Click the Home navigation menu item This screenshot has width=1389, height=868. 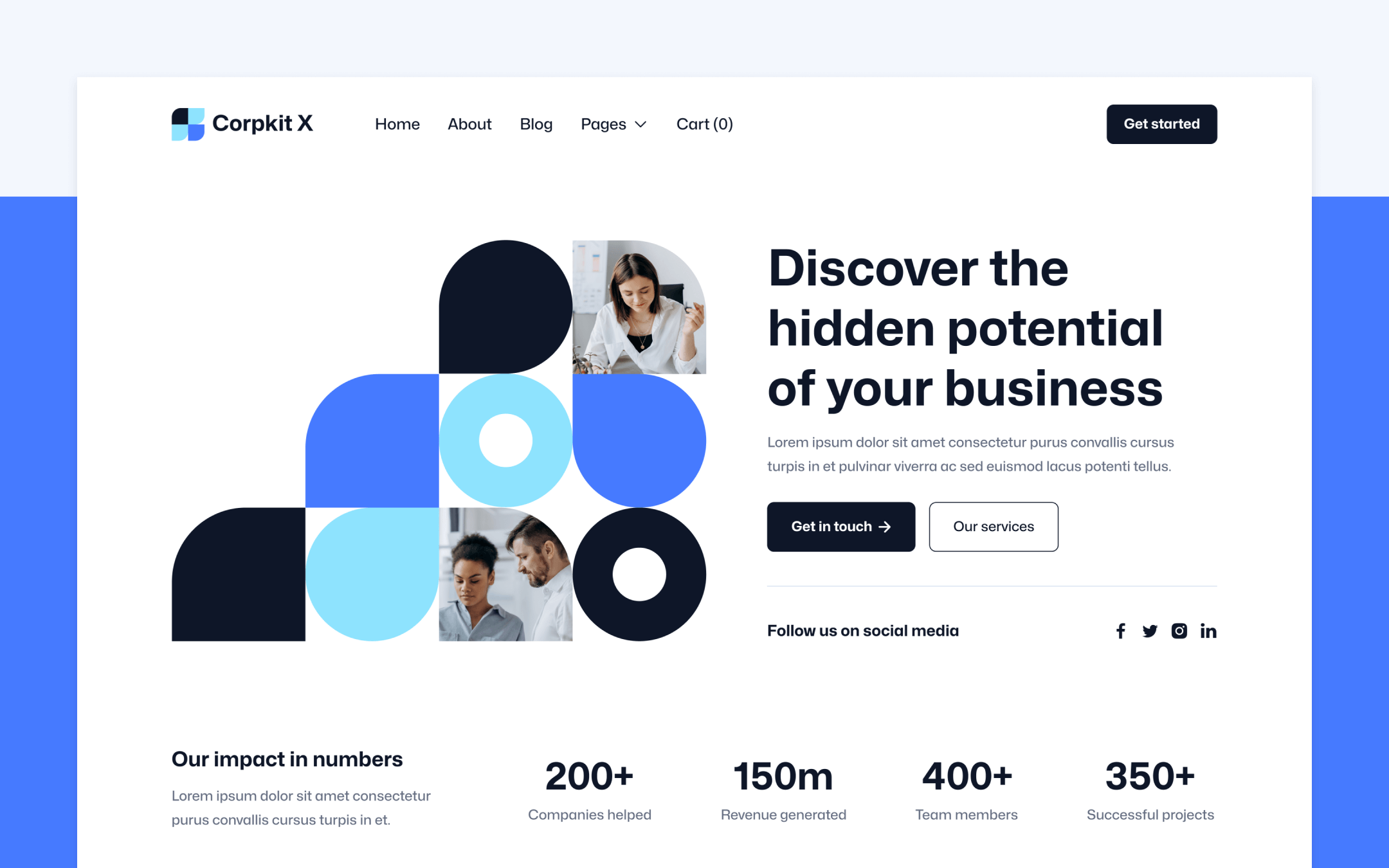tap(398, 124)
